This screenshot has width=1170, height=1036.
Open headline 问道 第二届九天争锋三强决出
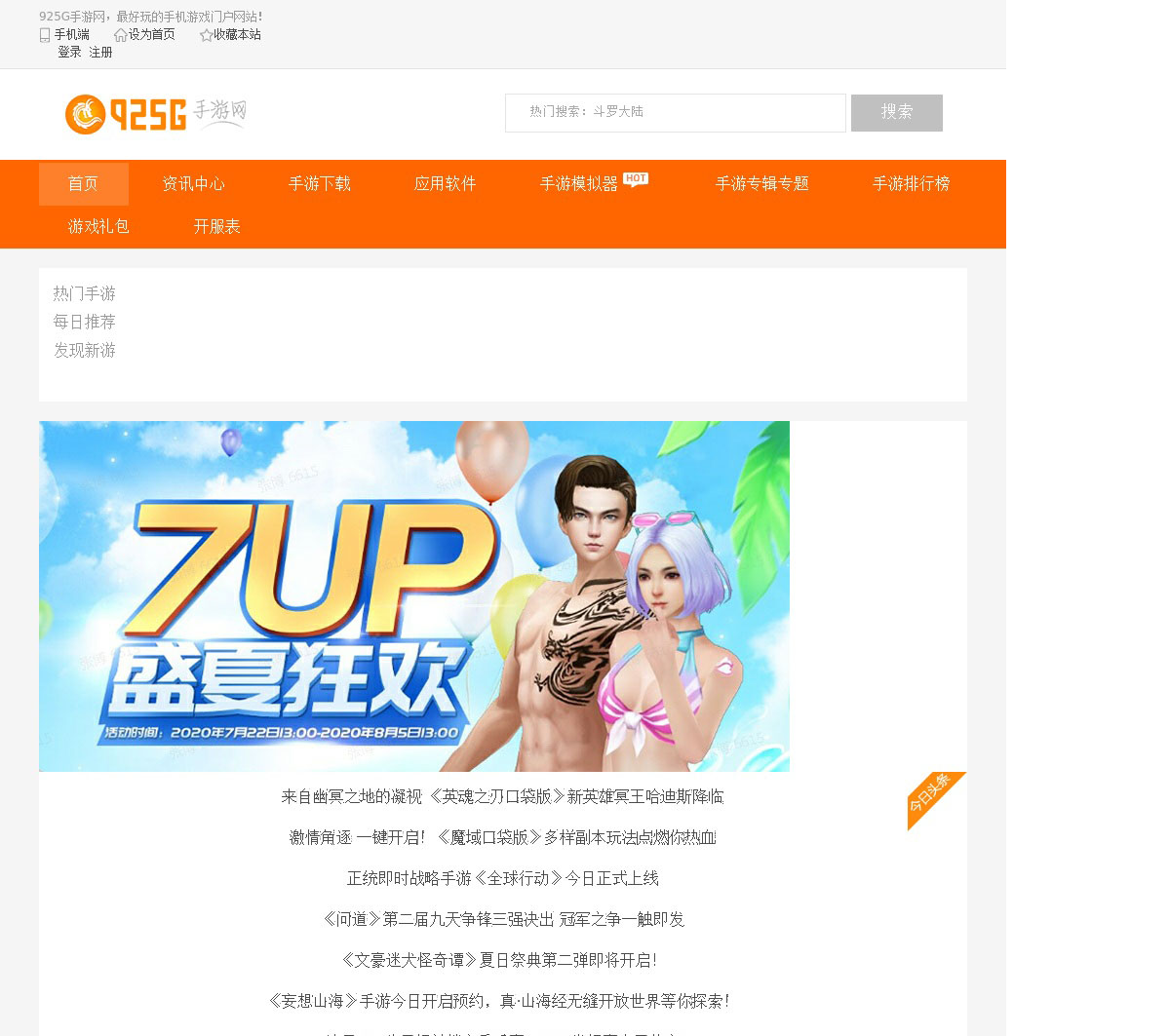pyautogui.click(x=502, y=920)
